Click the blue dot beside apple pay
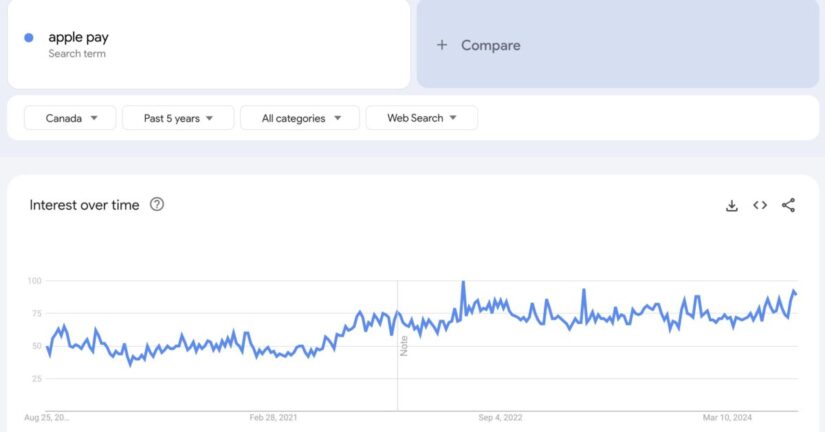 coord(29,38)
